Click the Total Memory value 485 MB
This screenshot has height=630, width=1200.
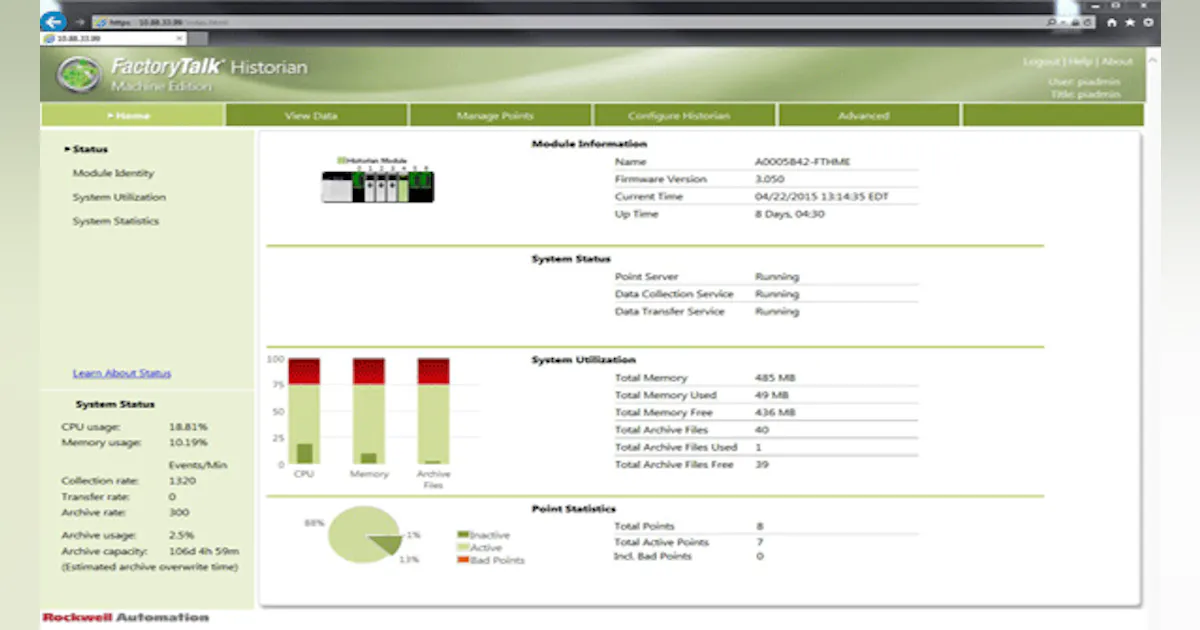click(776, 378)
